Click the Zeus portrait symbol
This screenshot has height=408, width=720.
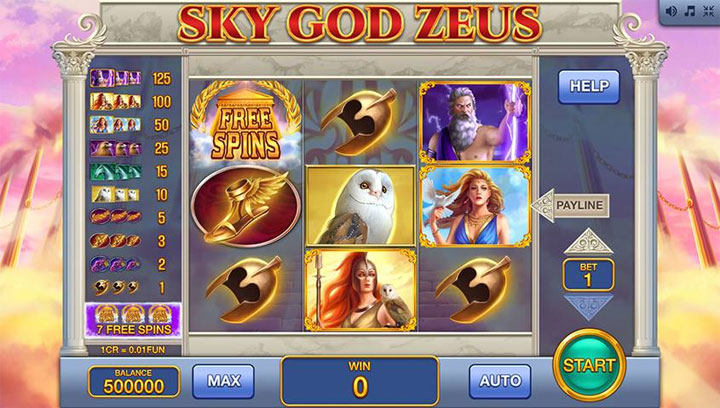coord(475,123)
